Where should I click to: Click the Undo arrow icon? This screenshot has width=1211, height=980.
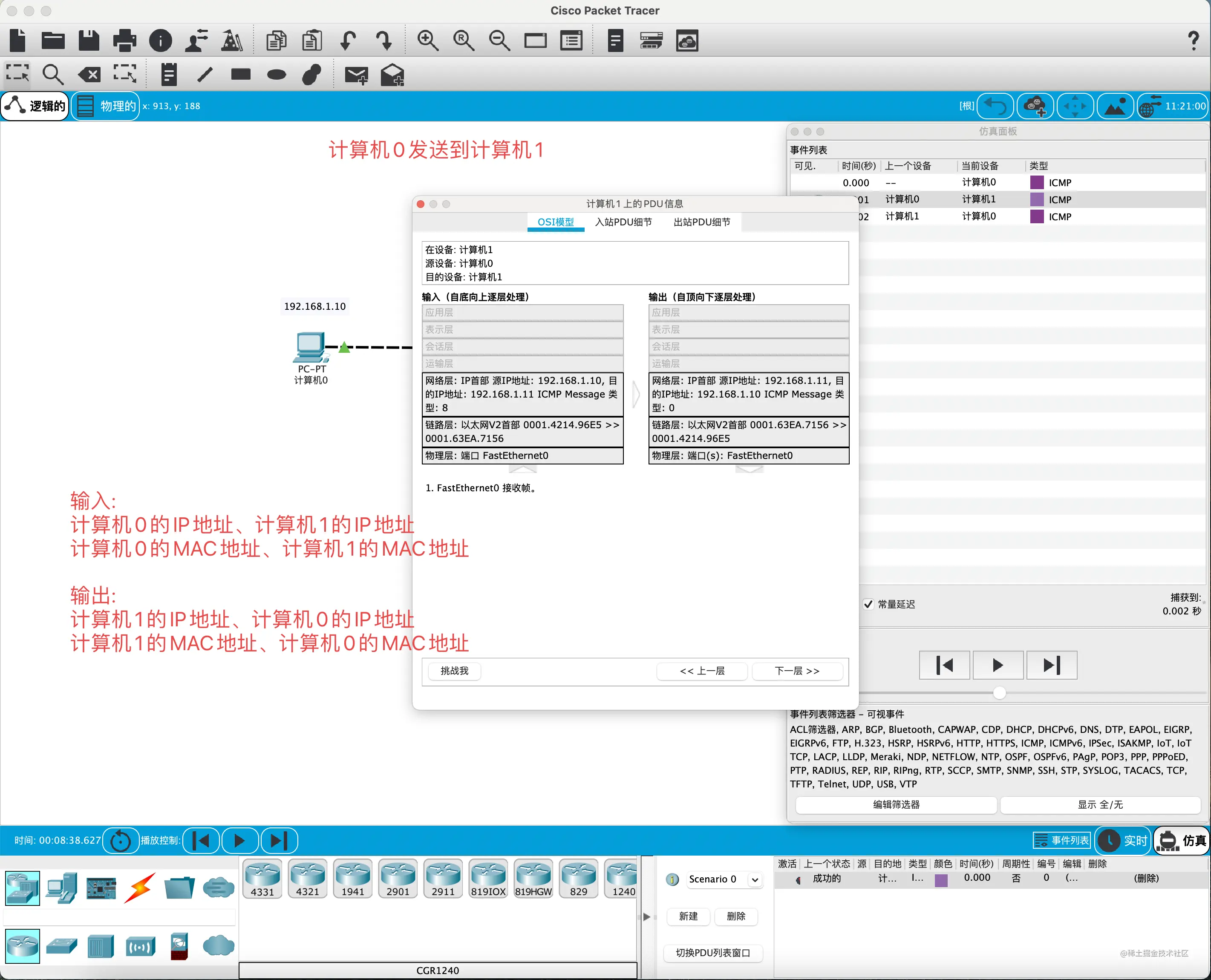coord(348,40)
